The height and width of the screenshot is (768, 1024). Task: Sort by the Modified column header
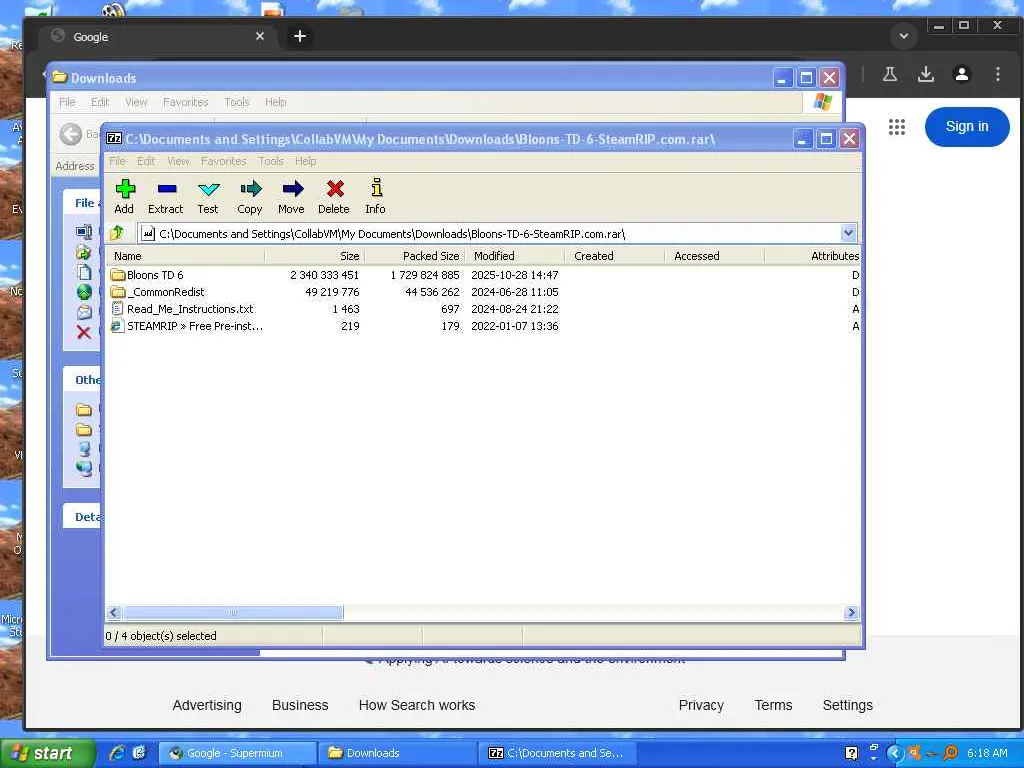coord(515,256)
